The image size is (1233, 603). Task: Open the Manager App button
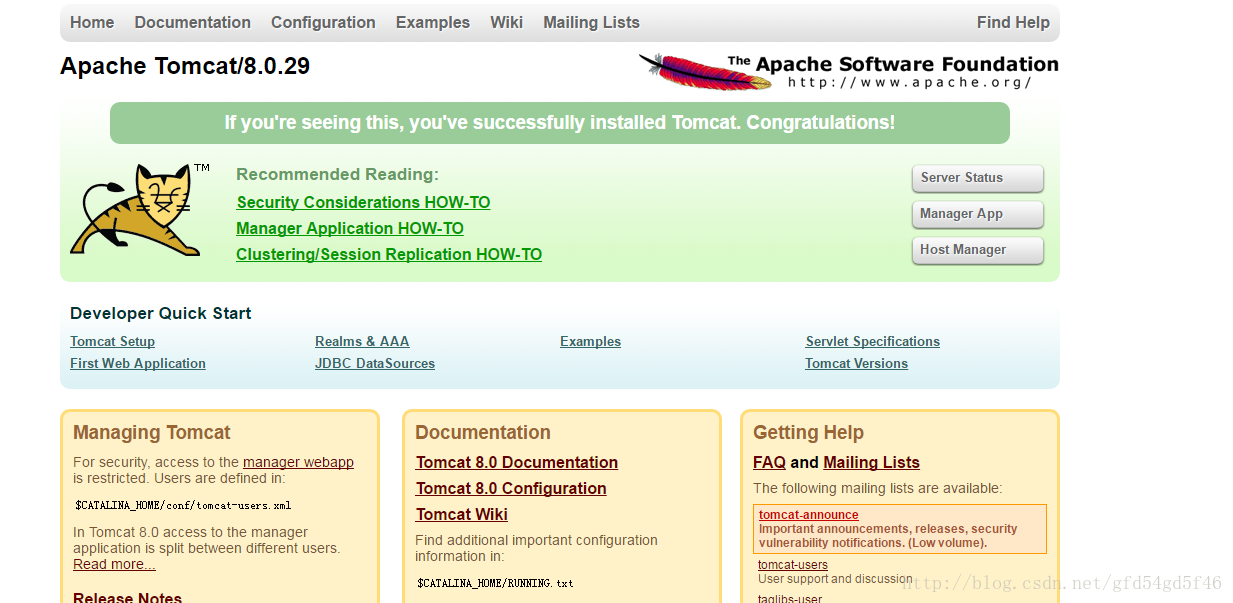tap(977, 214)
